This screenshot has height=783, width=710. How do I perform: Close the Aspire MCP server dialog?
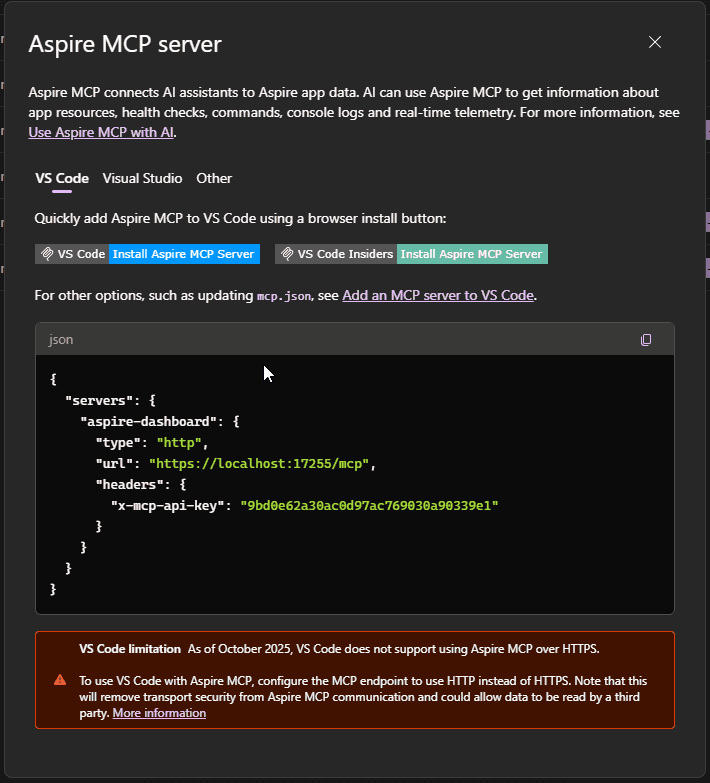(655, 42)
